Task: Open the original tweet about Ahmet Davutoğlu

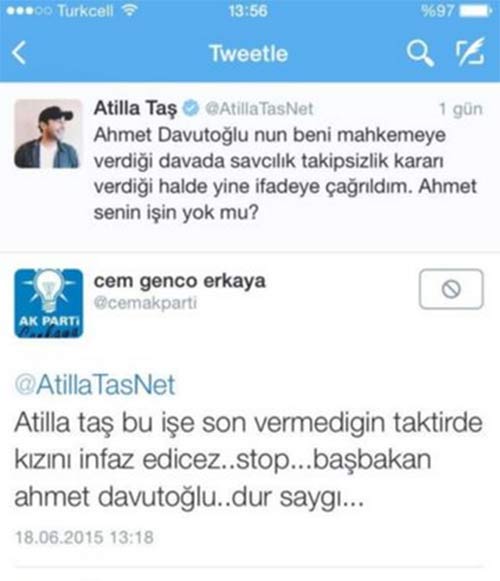Action: click(x=285, y=173)
